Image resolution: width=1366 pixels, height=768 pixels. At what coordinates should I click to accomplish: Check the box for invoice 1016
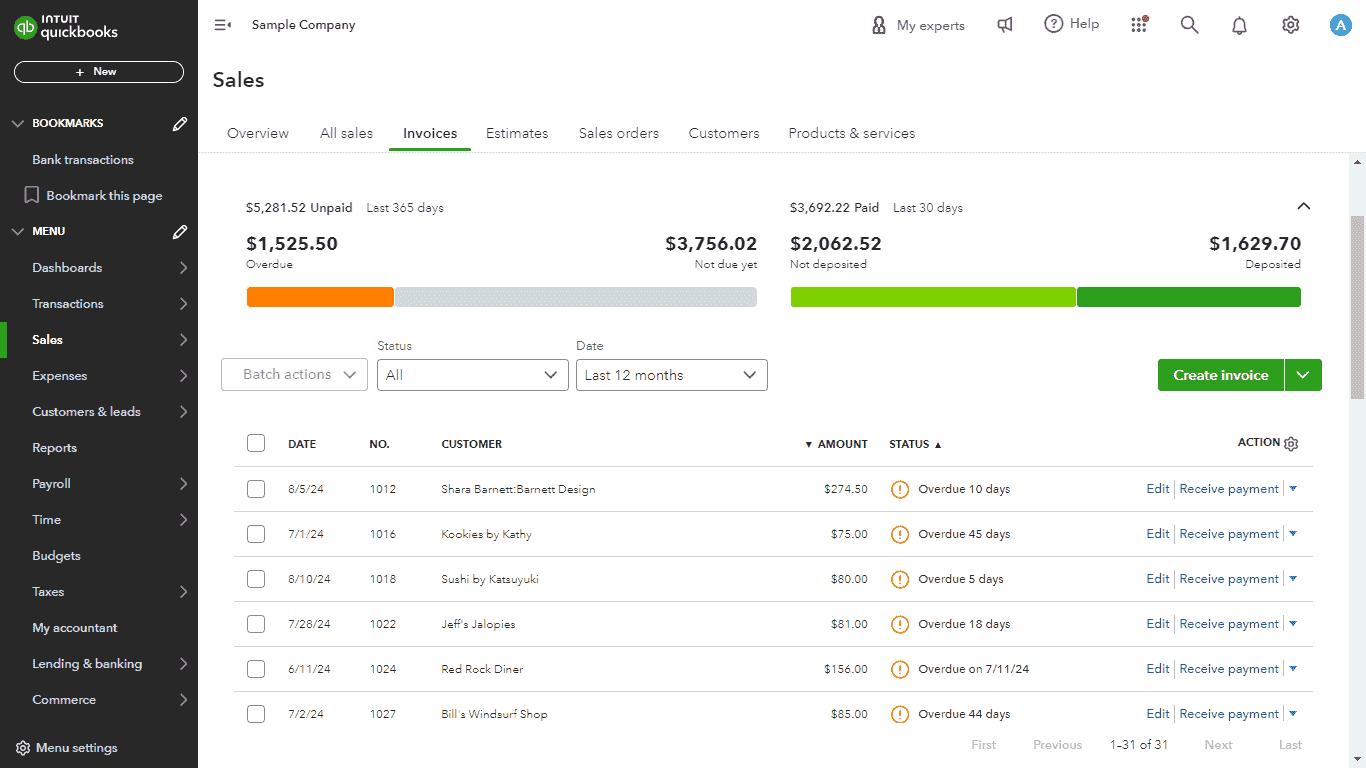point(256,534)
